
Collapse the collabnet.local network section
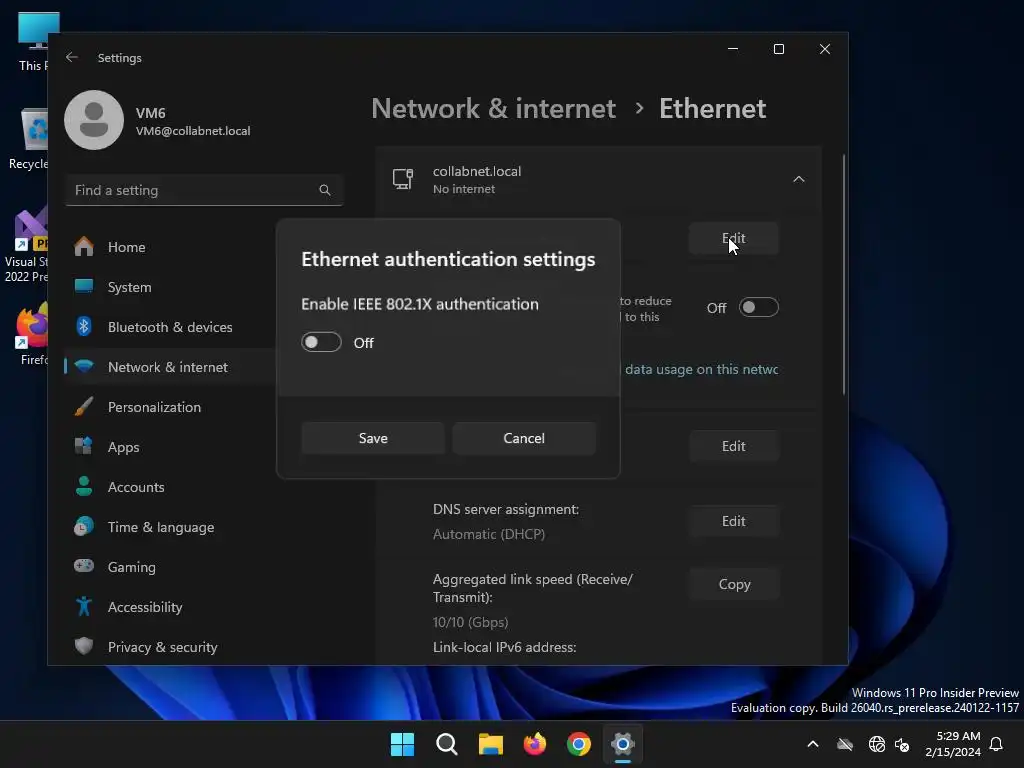click(x=798, y=179)
